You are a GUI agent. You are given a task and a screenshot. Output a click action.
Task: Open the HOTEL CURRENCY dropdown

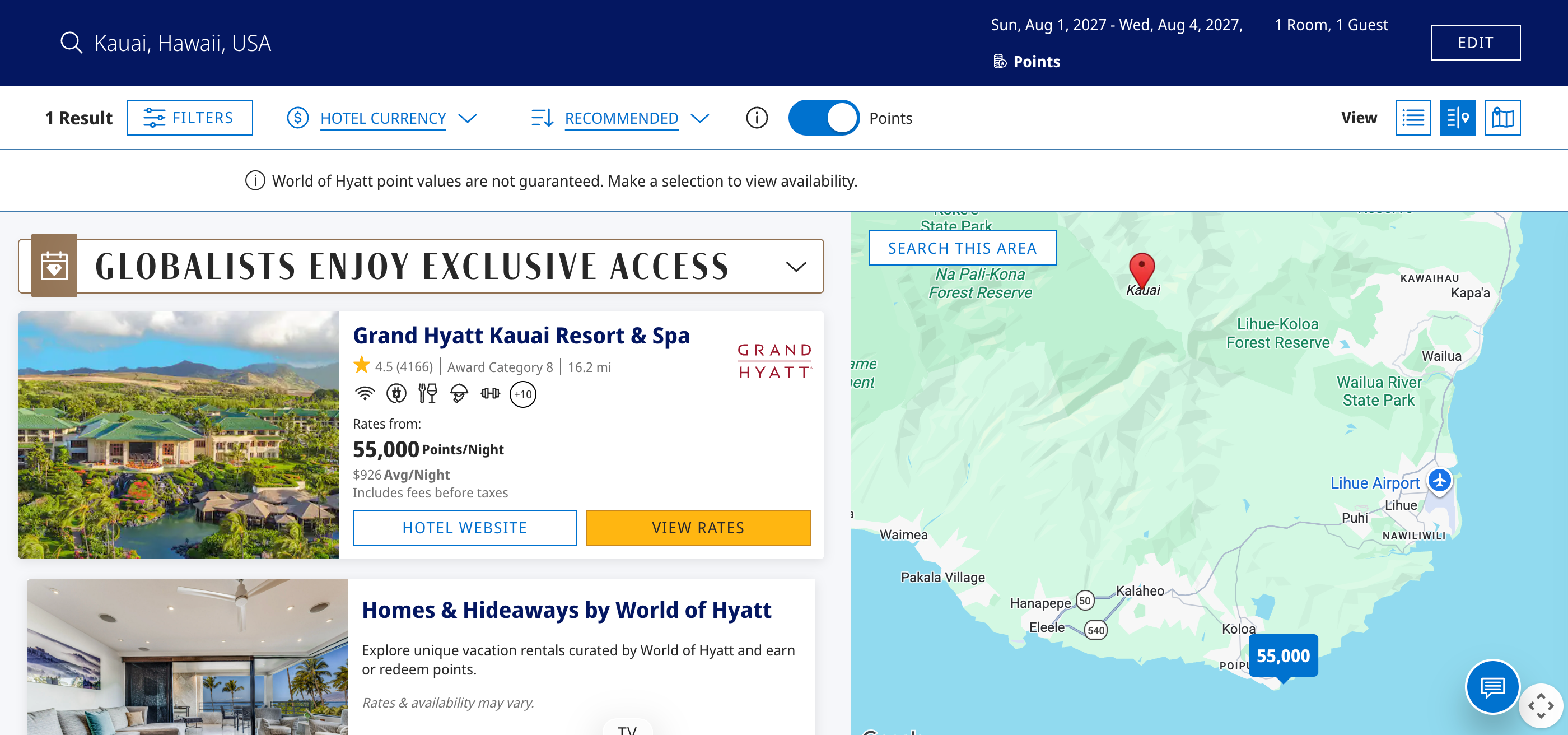[x=383, y=118]
